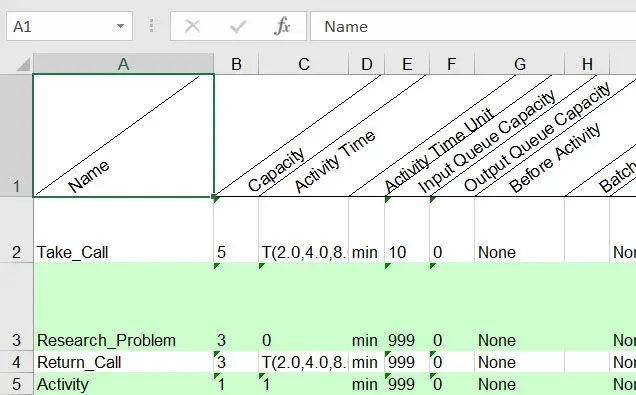This screenshot has height=395, width=636.
Task: Click the cell containing Take_Call
Action: pyautogui.click(x=123, y=230)
